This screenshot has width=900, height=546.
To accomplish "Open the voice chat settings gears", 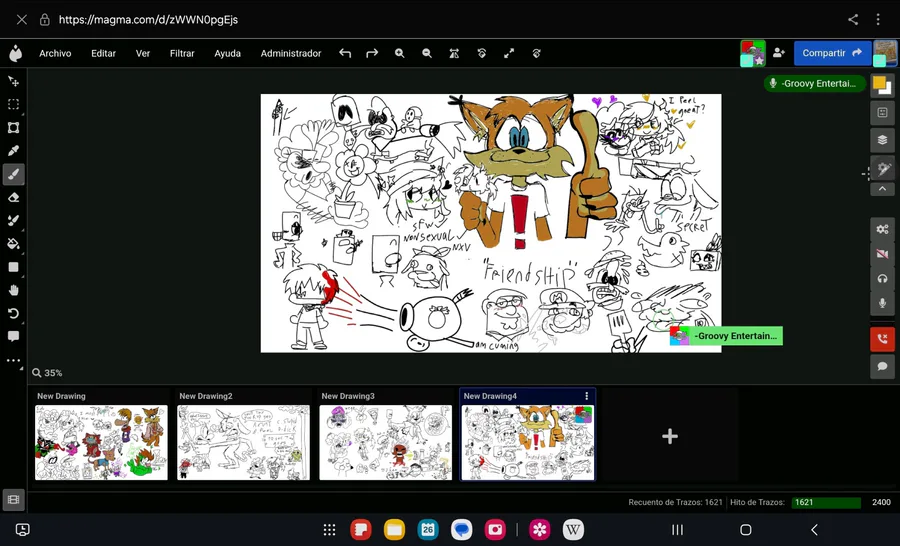I will click(x=883, y=229).
